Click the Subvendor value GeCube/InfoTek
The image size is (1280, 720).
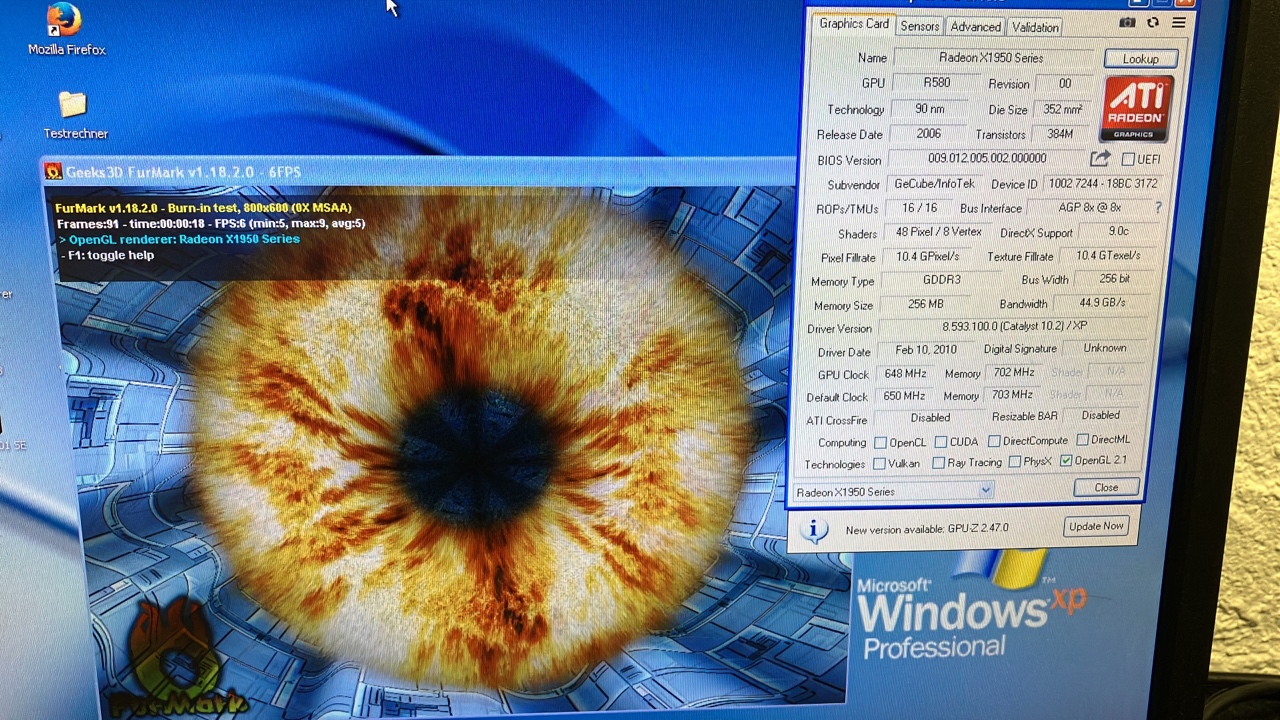point(934,184)
